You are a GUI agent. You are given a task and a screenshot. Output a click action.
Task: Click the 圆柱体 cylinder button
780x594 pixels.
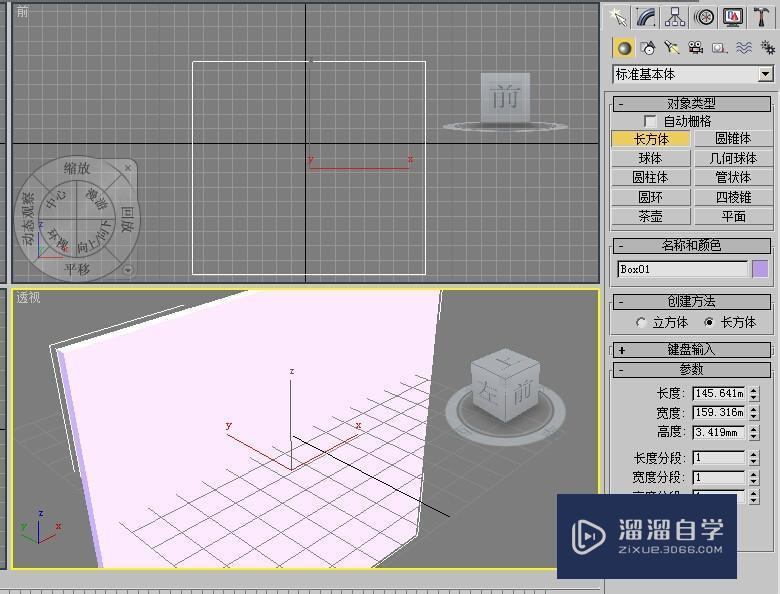click(651, 177)
